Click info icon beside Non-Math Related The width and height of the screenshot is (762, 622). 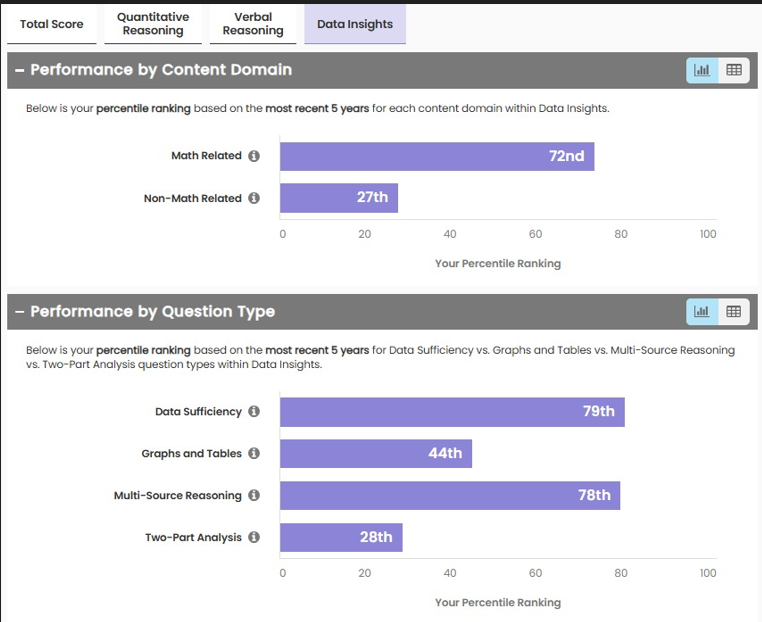[254, 198]
